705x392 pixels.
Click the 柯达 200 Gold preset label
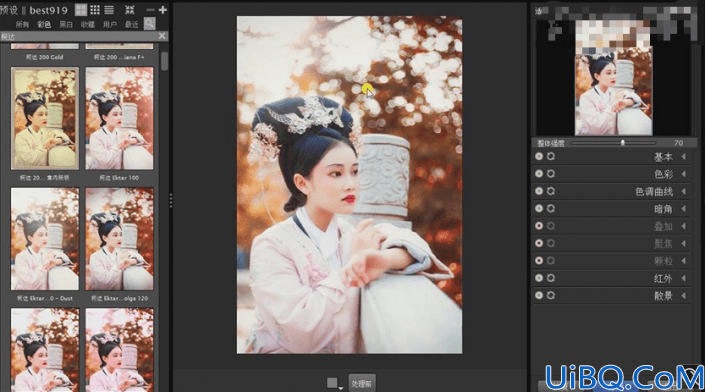click(x=45, y=57)
